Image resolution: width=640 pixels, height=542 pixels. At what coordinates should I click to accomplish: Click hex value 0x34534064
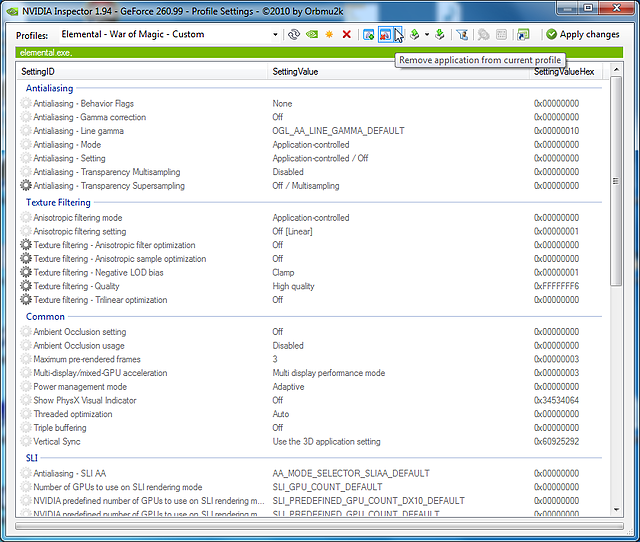[x=556, y=400]
